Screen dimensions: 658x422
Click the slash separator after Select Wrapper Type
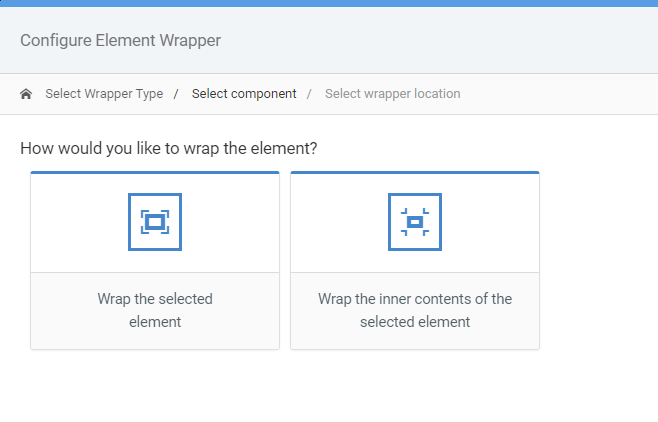176,94
